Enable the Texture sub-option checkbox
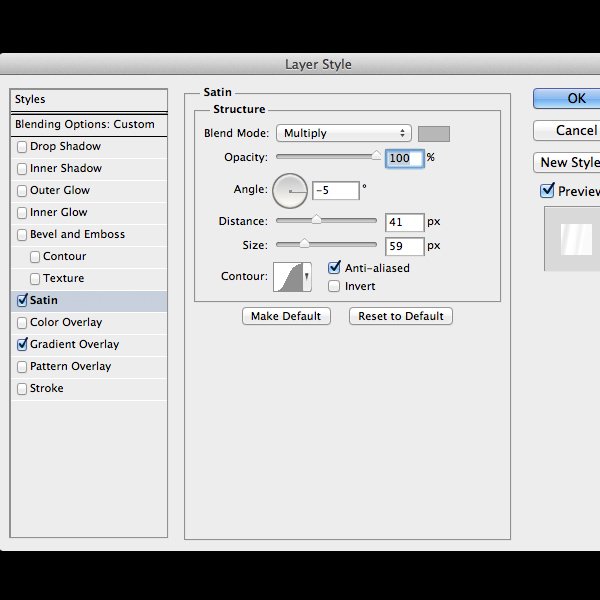The width and height of the screenshot is (600, 600). [x=35, y=279]
